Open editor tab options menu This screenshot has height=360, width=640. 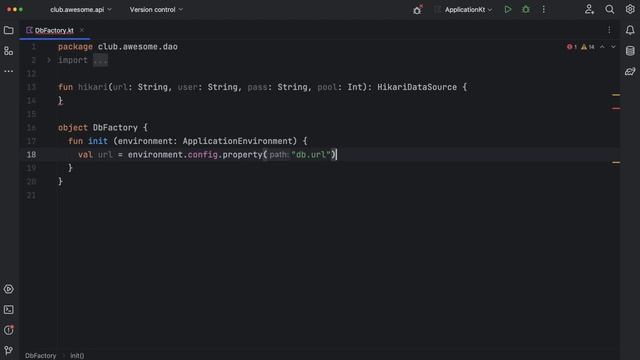coord(609,30)
